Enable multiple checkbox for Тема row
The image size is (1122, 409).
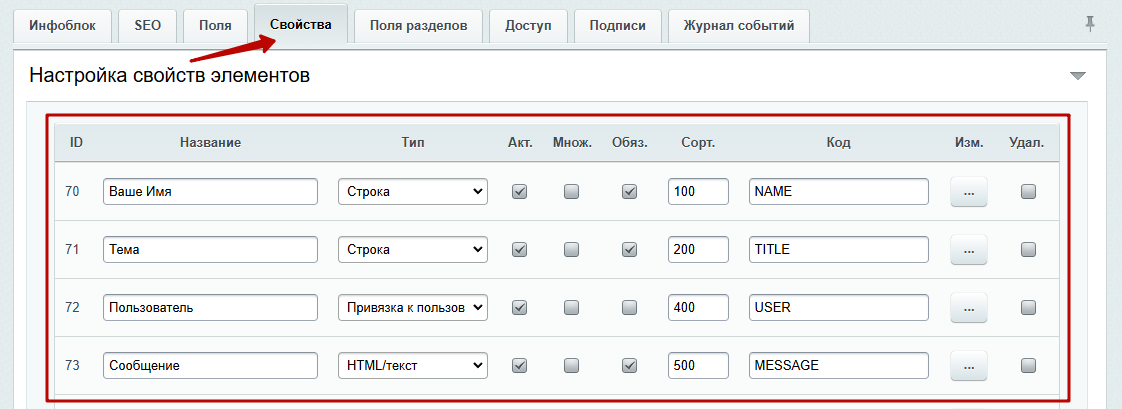click(x=572, y=250)
